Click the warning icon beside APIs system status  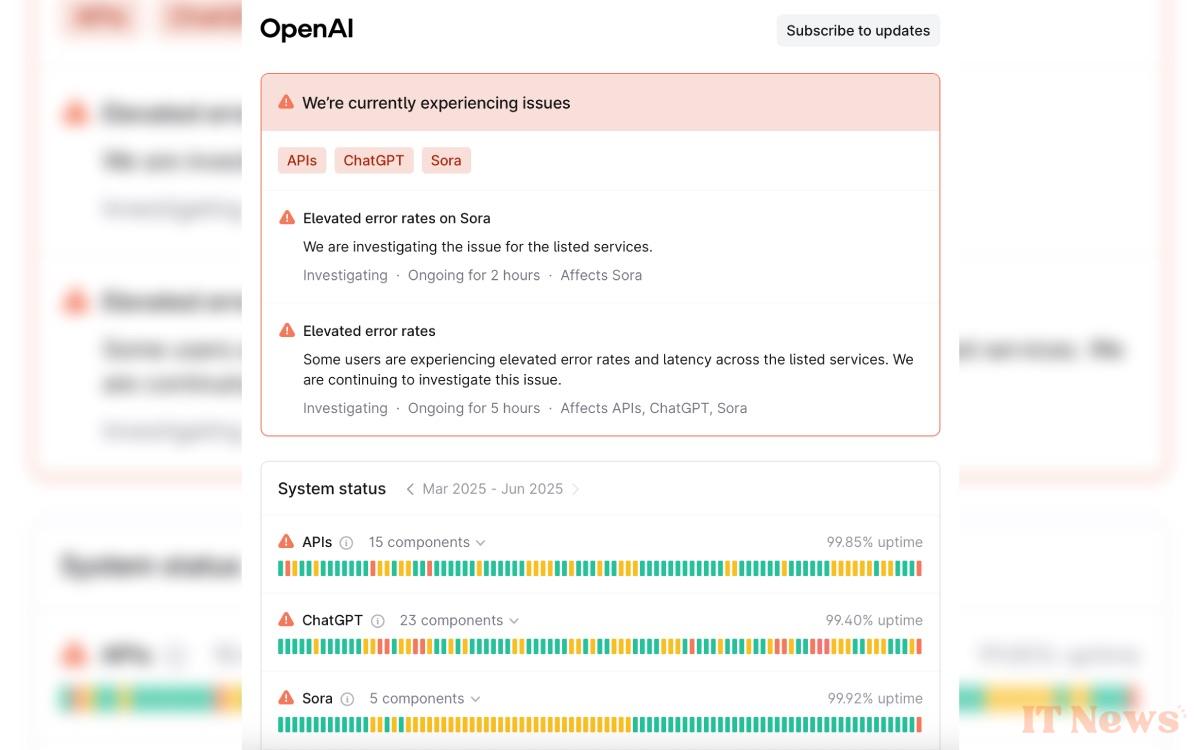[286, 542]
